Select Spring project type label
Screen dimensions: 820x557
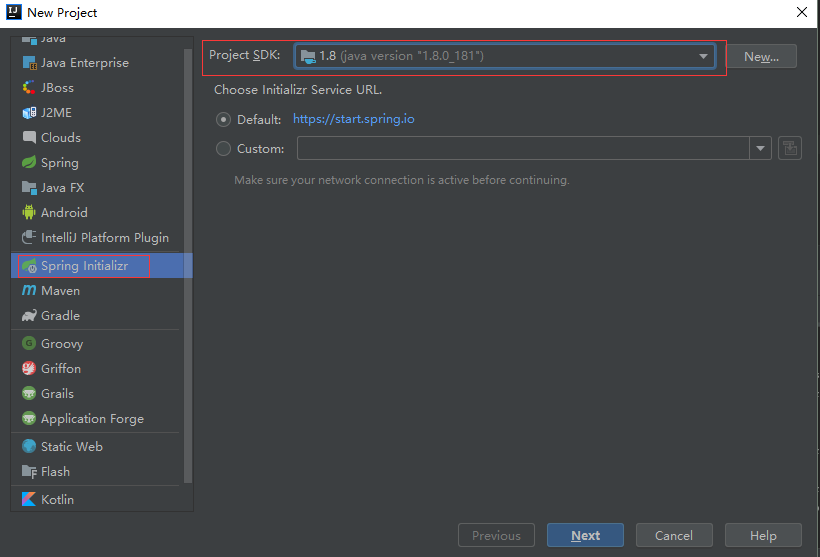[60, 163]
